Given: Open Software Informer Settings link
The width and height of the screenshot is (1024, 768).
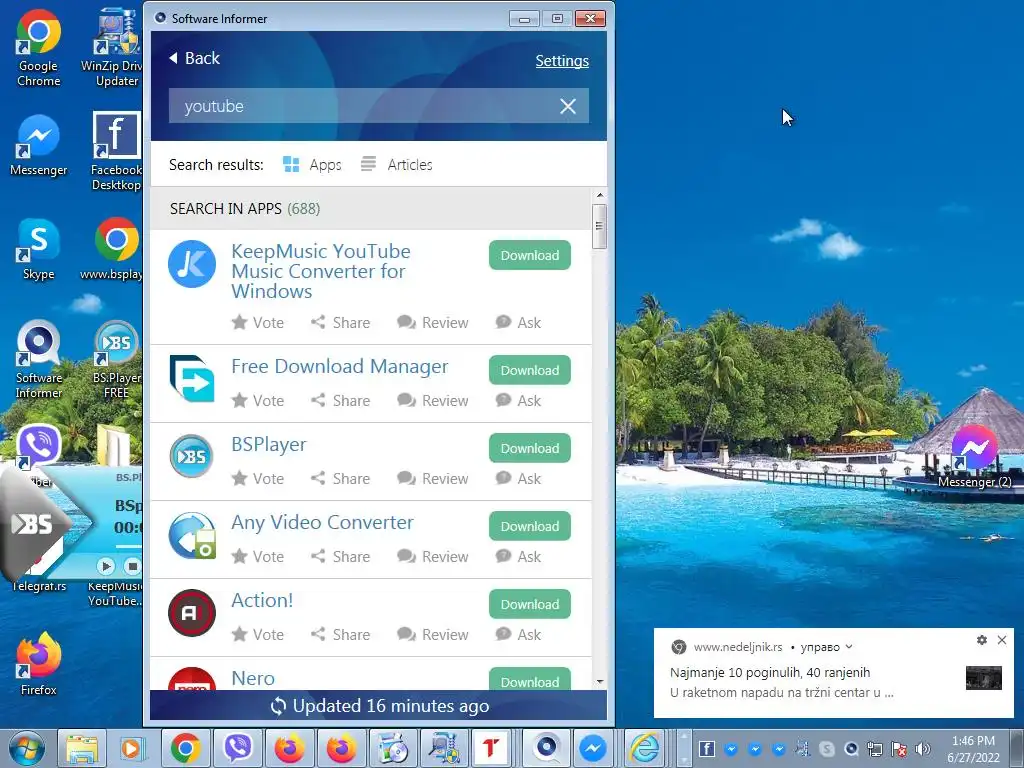Looking at the screenshot, I should (562, 61).
